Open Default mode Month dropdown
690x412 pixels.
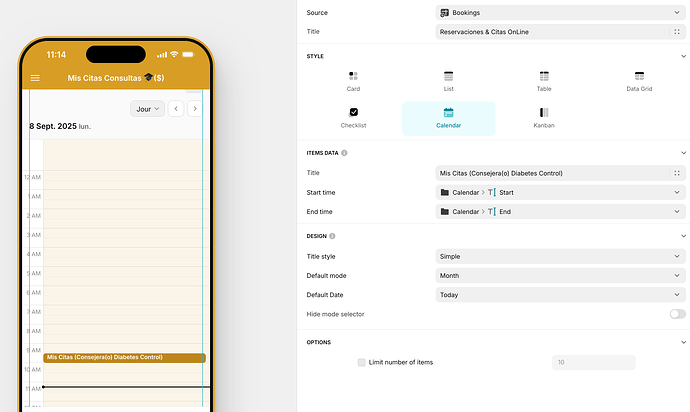point(561,276)
